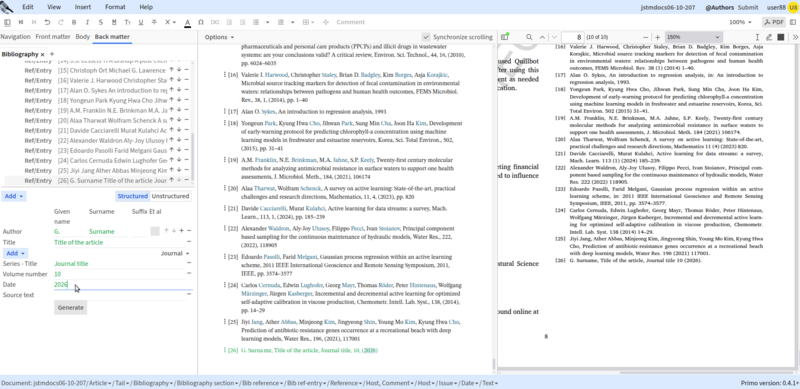Toggle the right side panel icon beside PDF

click(x=793, y=22)
